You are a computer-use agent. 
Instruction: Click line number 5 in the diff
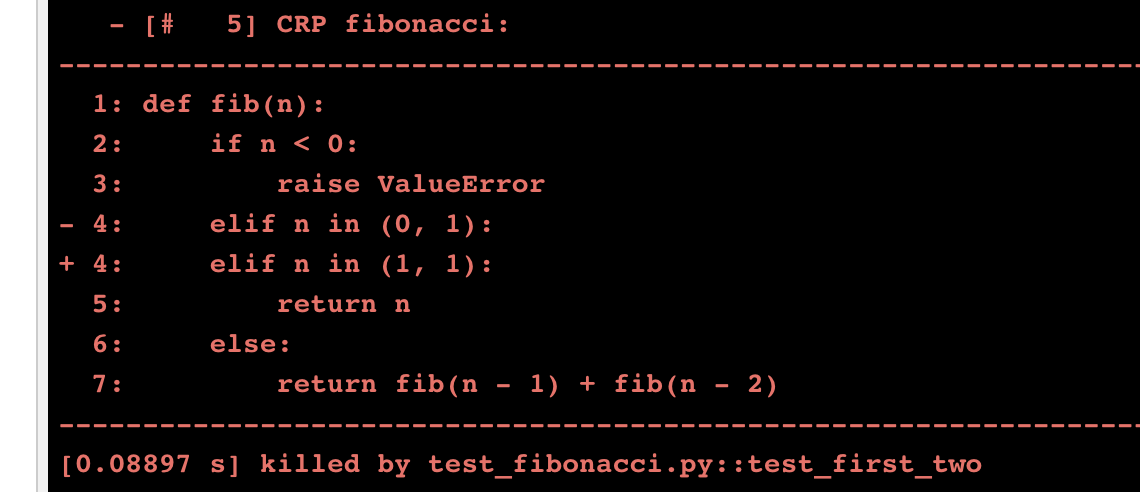[x=101, y=304]
